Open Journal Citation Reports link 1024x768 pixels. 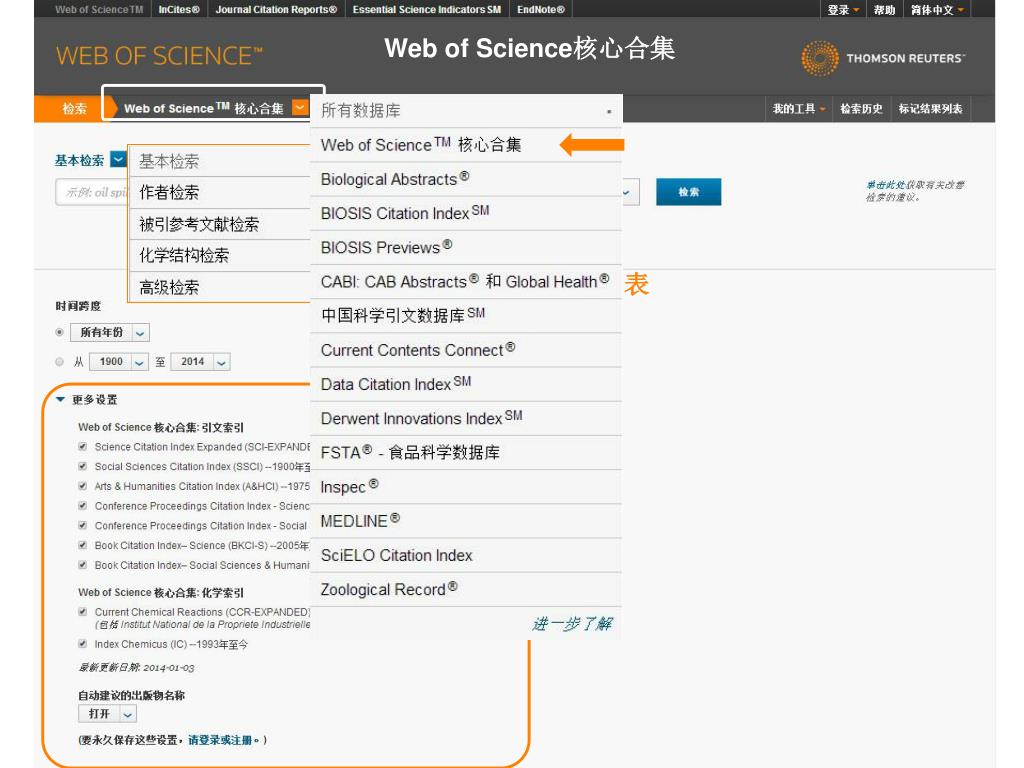pos(276,9)
